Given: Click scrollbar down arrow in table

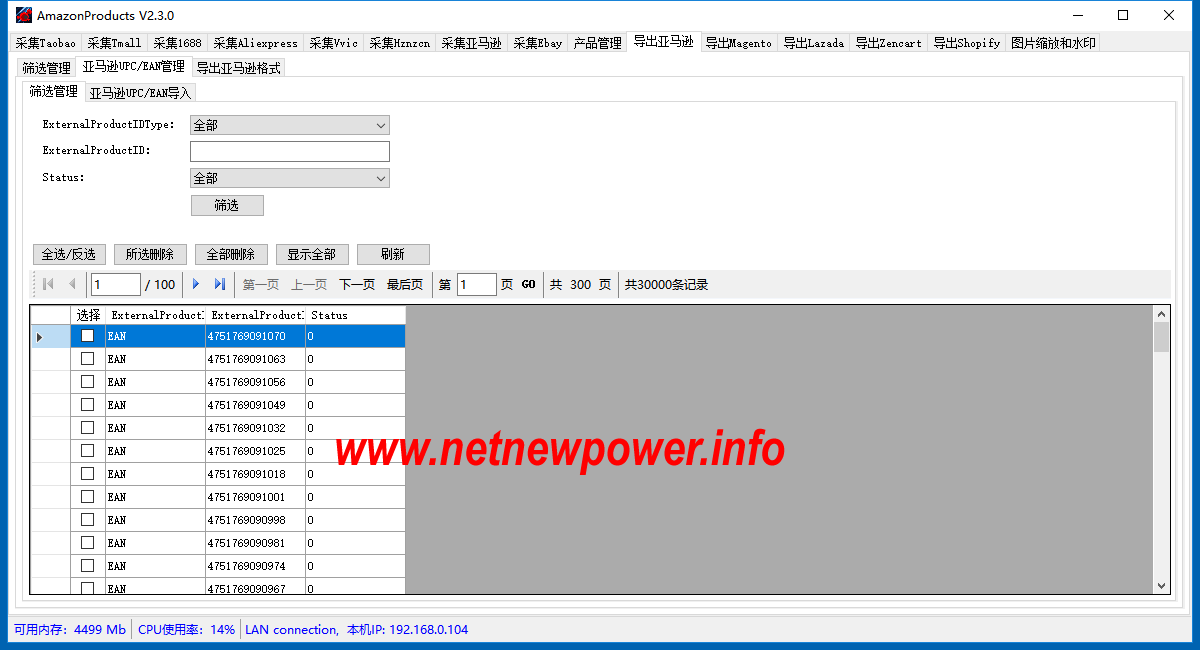Looking at the screenshot, I should click(x=1161, y=586).
